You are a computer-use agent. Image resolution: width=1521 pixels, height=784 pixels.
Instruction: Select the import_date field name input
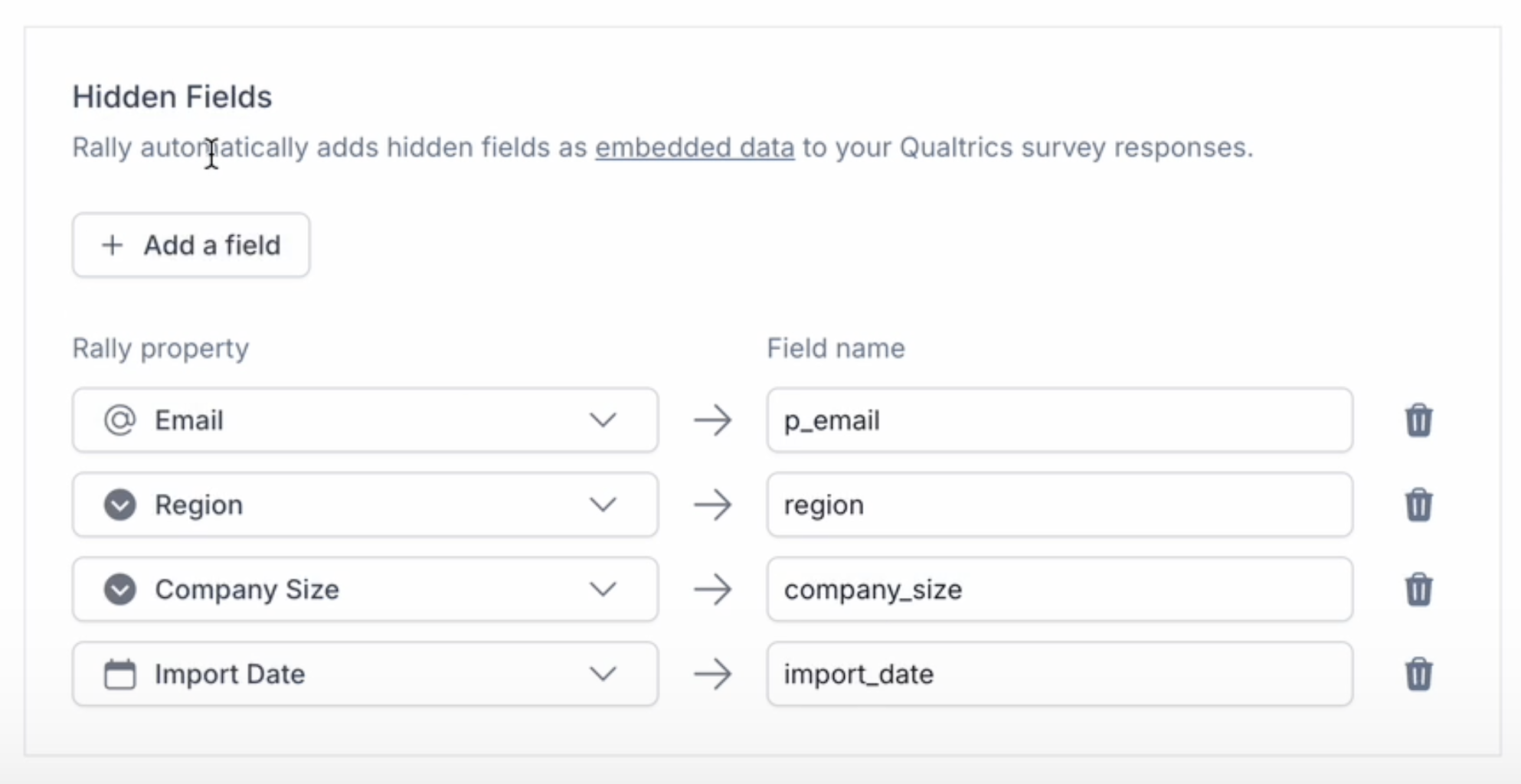(1059, 675)
